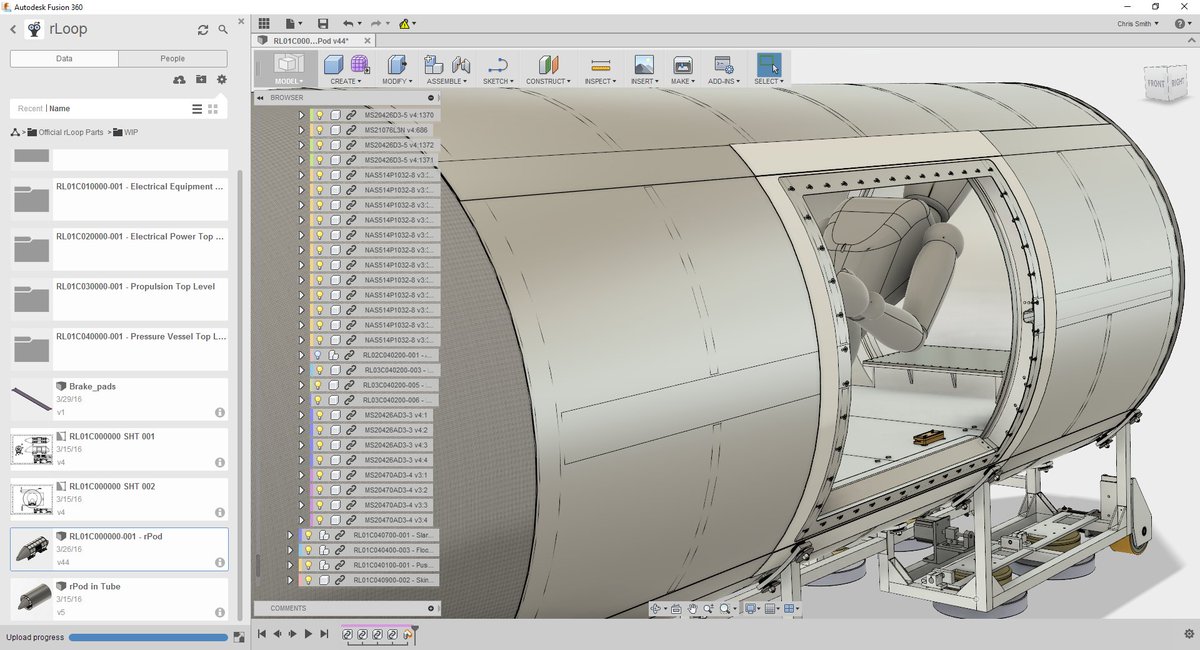Image resolution: width=1200 pixels, height=650 pixels.
Task: Toggle lightbulb visibility of MS20470AD3-4 v3:1
Action: click(320, 475)
